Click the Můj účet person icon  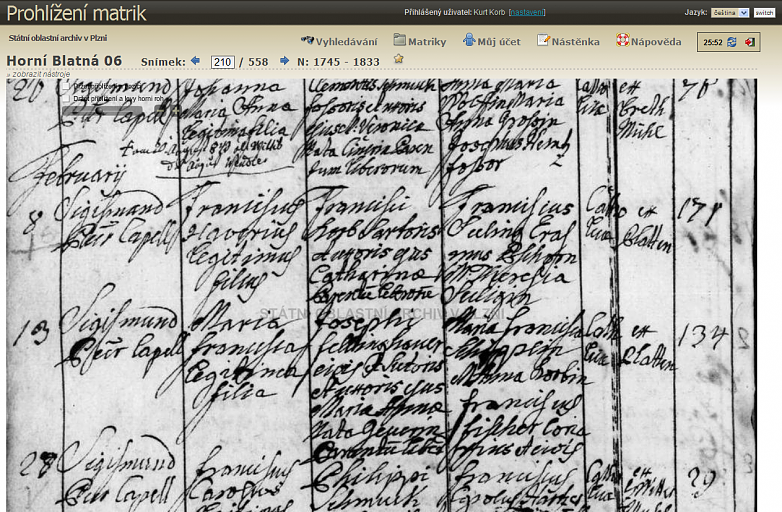click(x=469, y=41)
